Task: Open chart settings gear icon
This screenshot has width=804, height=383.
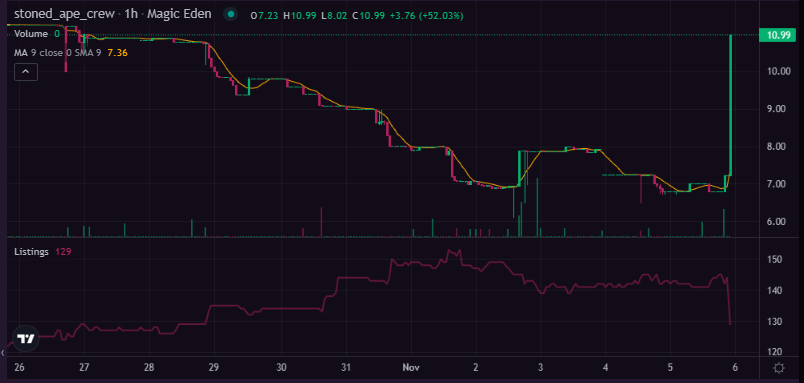Action: tap(779, 368)
